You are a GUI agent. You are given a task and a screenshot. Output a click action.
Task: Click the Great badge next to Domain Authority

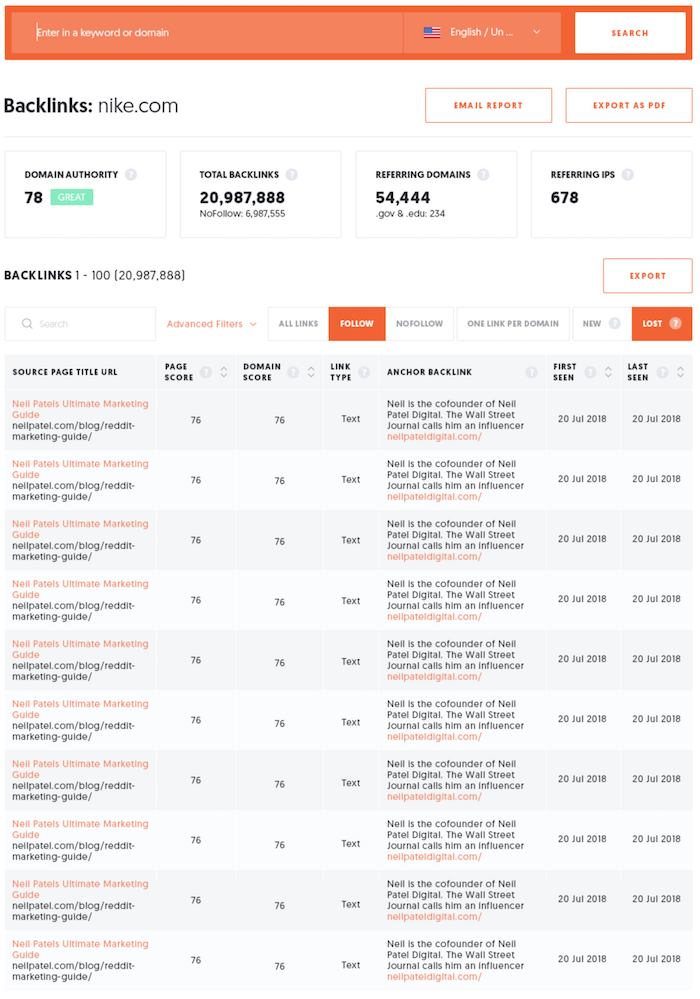coord(71,197)
